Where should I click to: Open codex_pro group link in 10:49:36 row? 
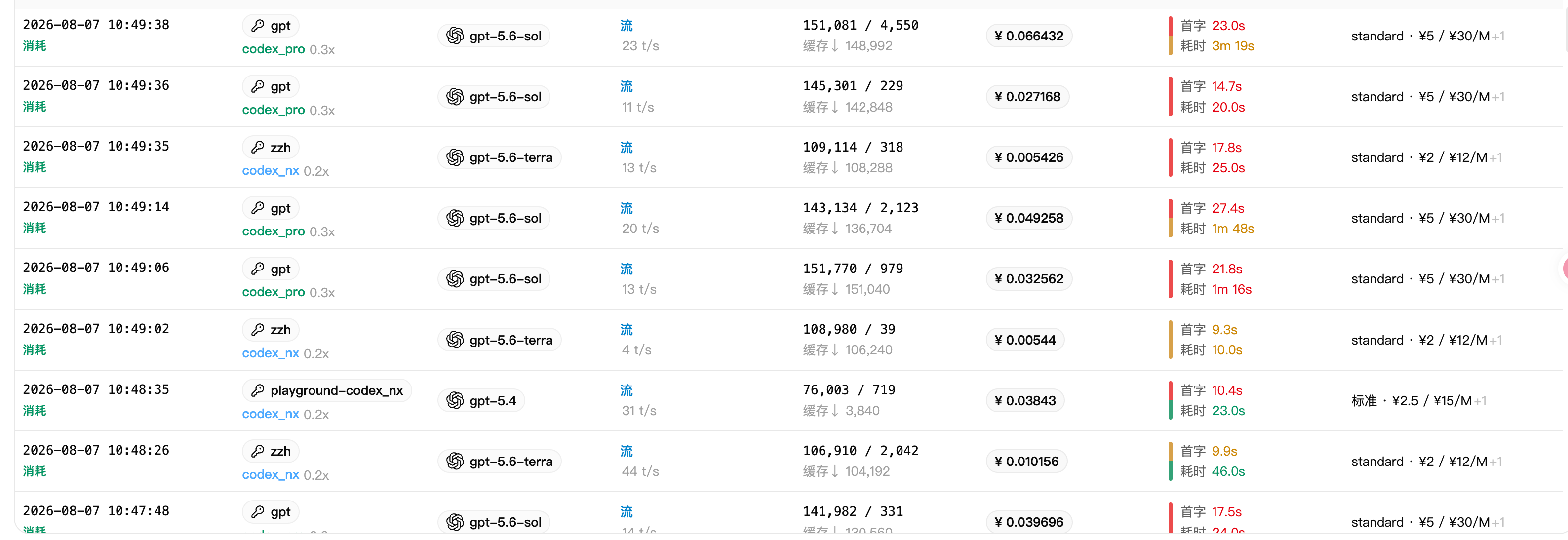[x=274, y=110]
